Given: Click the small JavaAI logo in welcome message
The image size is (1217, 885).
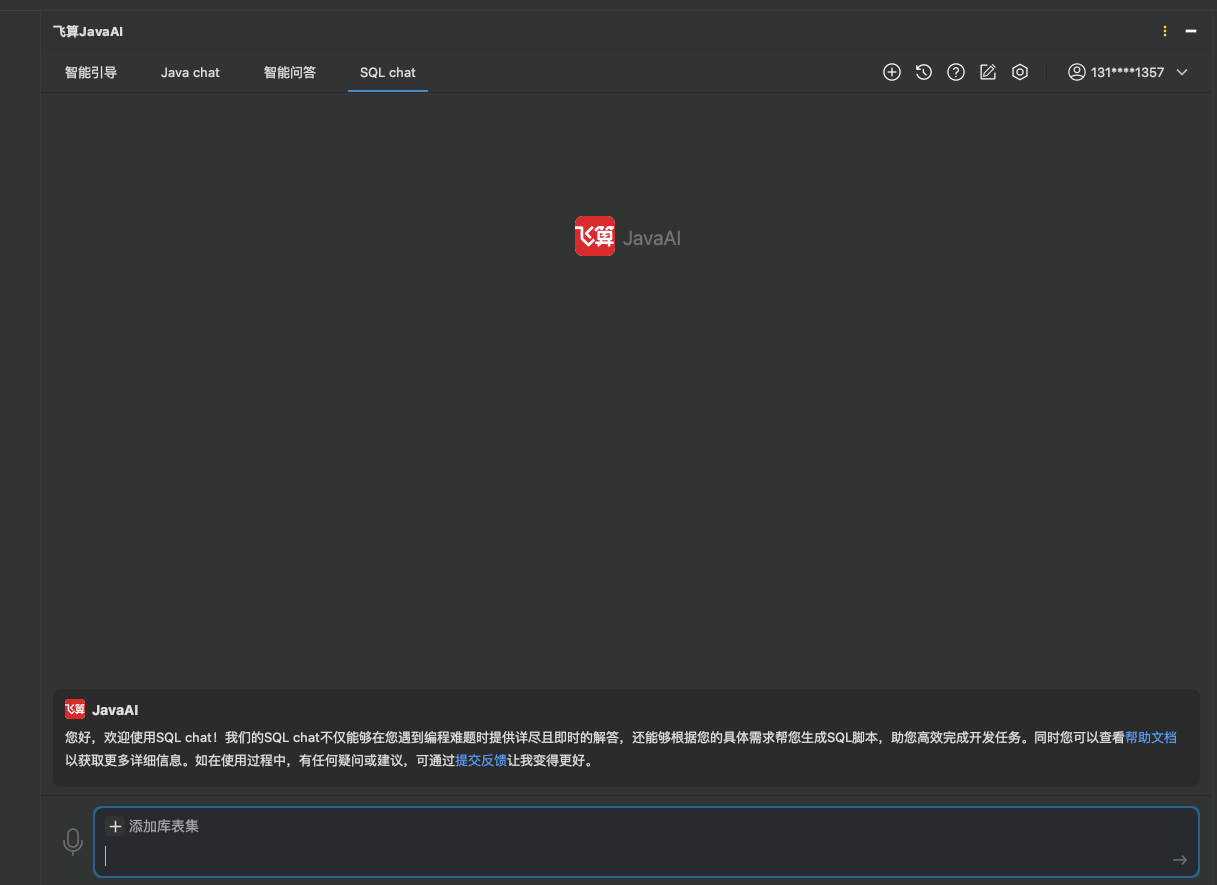Looking at the screenshot, I should (x=75, y=709).
